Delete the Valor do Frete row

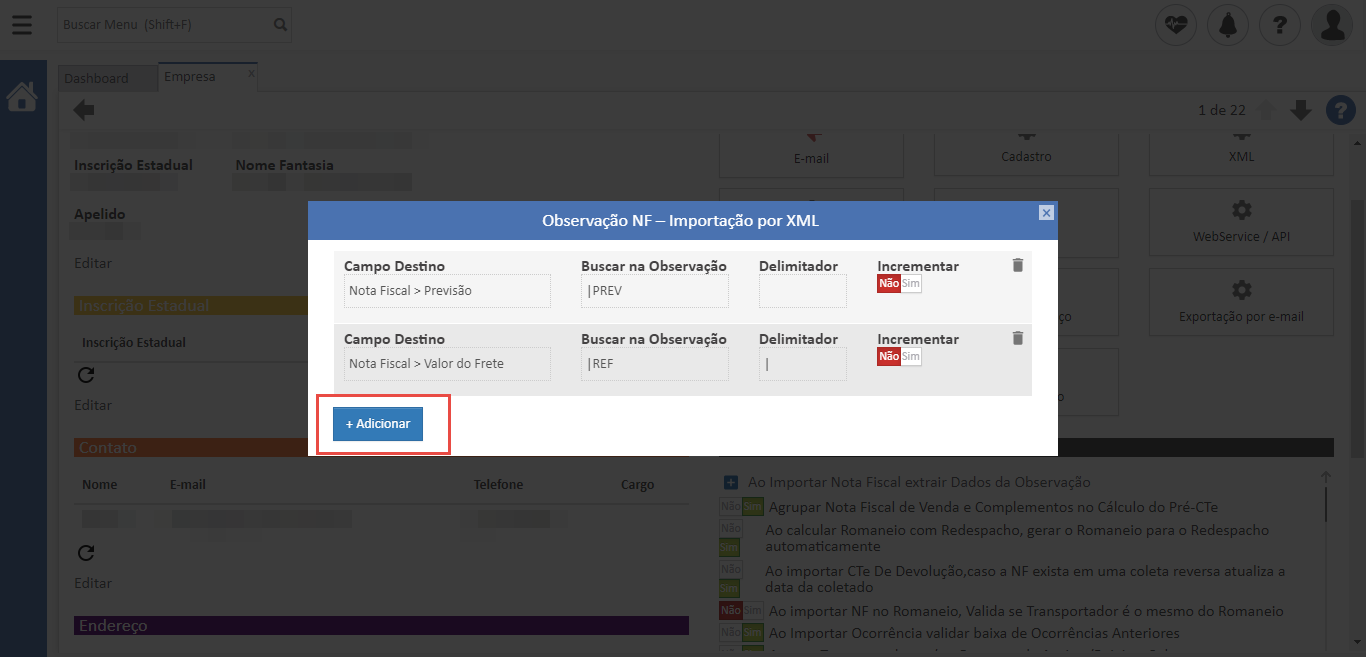point(1018,338)
